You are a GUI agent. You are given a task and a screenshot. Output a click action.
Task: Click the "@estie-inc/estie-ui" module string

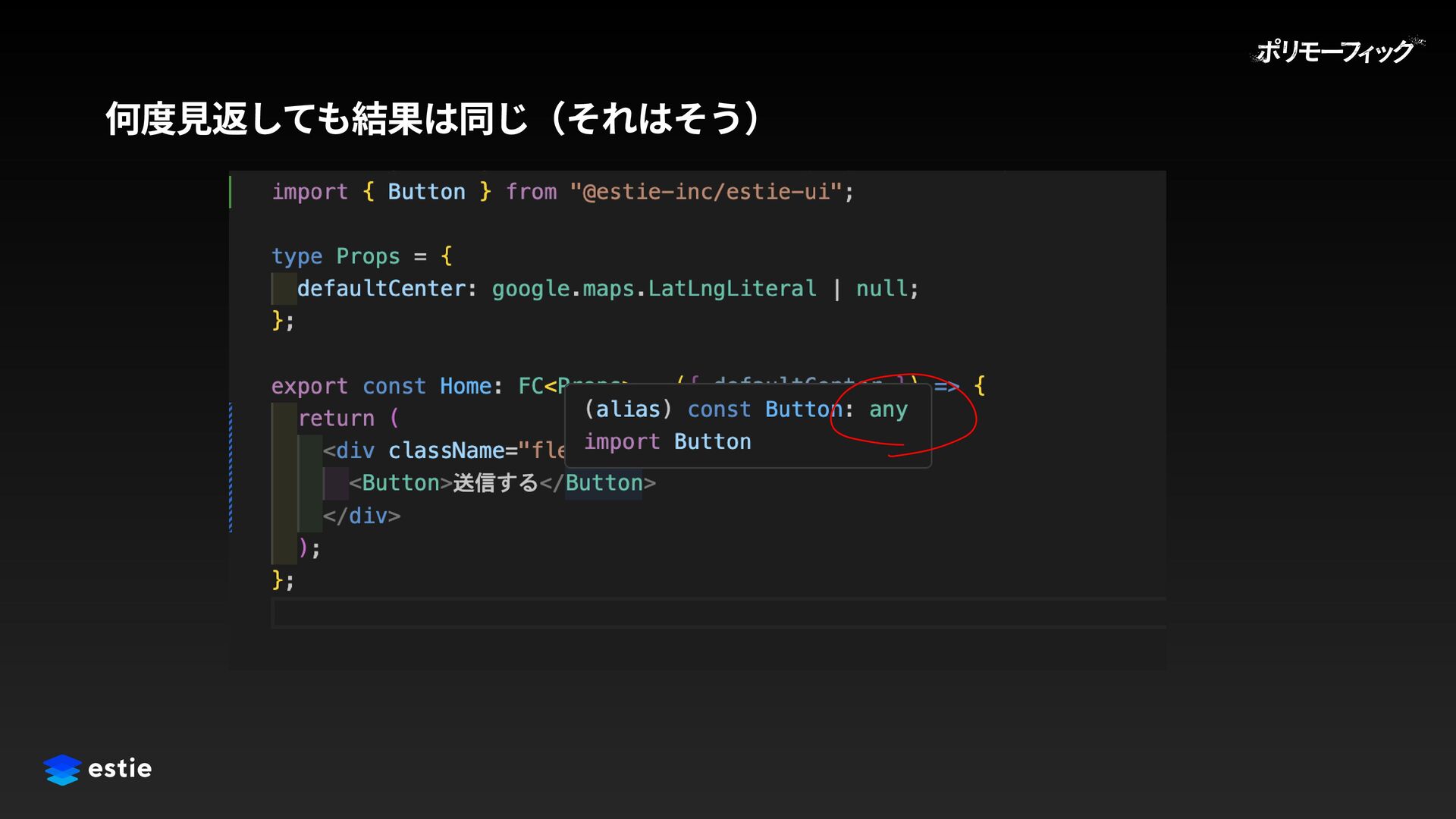[705, 192]
